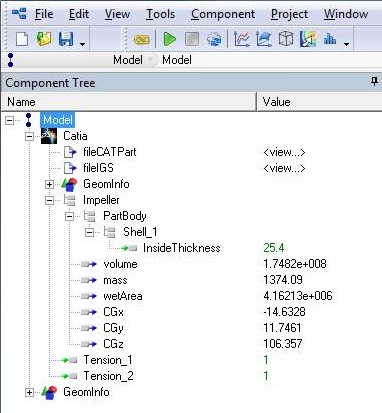Click the yellow link toolbar icon
This screenshot has height=413, width=382.
(x=142, y=40)
